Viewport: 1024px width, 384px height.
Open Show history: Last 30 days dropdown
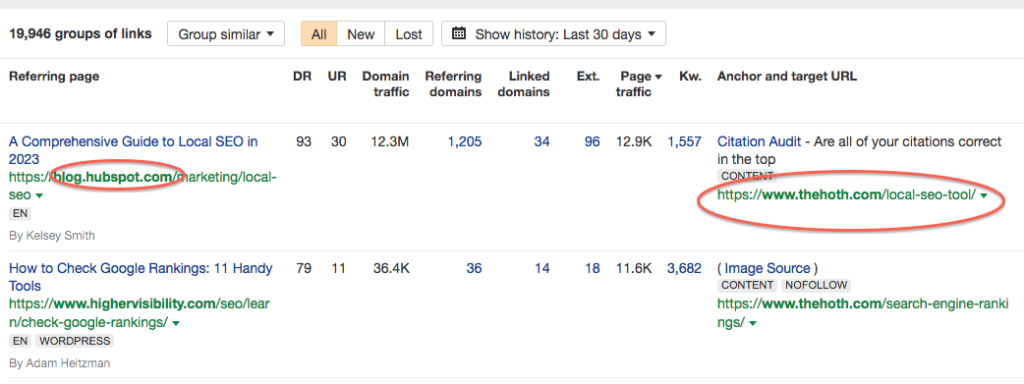[554, 34]
